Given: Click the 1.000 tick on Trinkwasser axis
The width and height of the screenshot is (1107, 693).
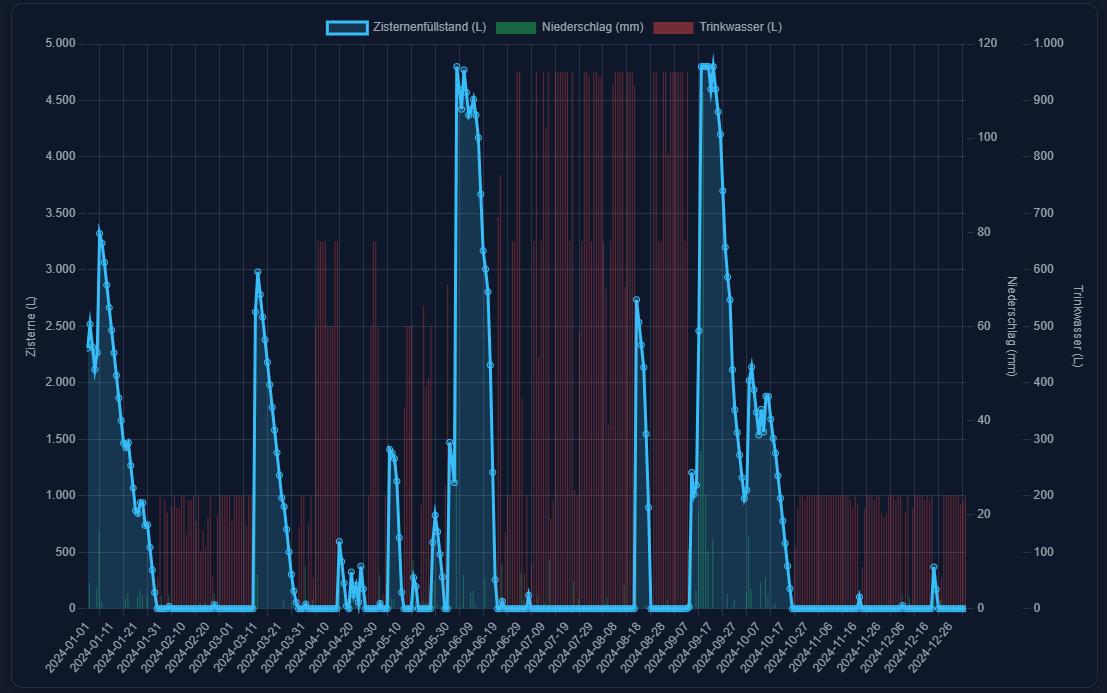Looking at the screenshot, I should [x=1049, y=44].
